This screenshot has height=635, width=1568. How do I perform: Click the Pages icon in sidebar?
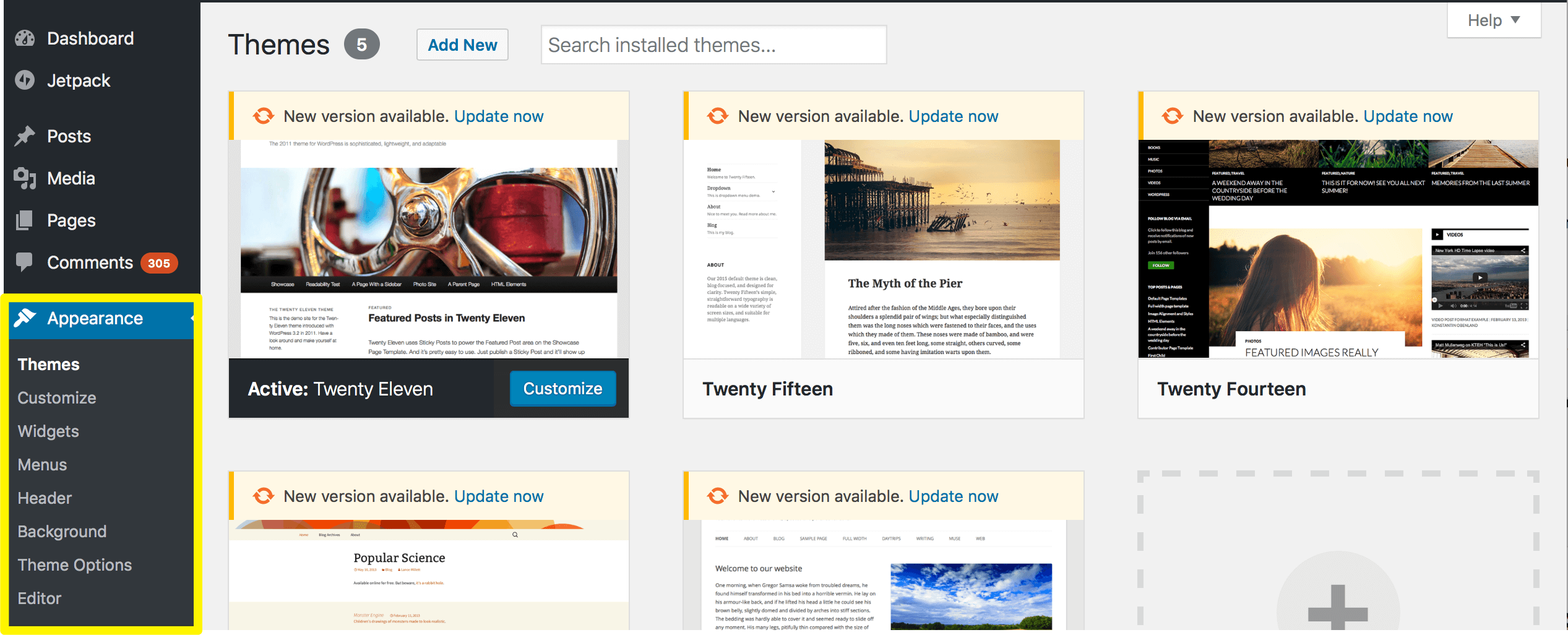pyautogui.click(x=25, y=220)
